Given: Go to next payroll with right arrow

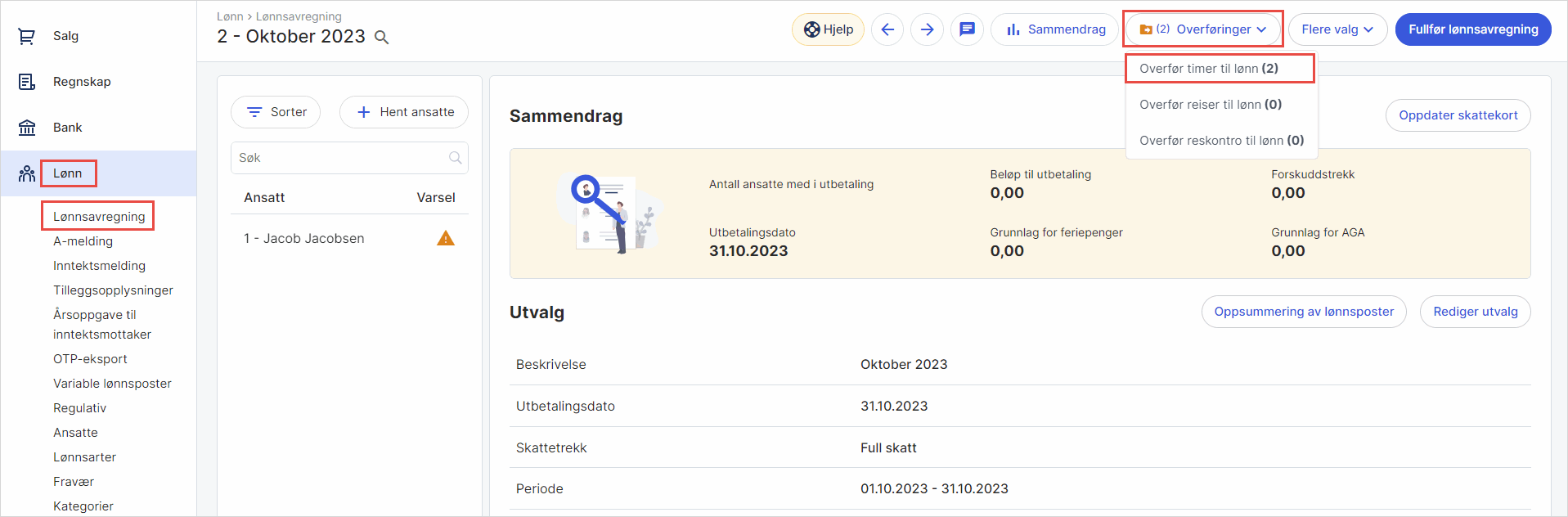Looking at the screenshot, I should (x=927, y=29).
